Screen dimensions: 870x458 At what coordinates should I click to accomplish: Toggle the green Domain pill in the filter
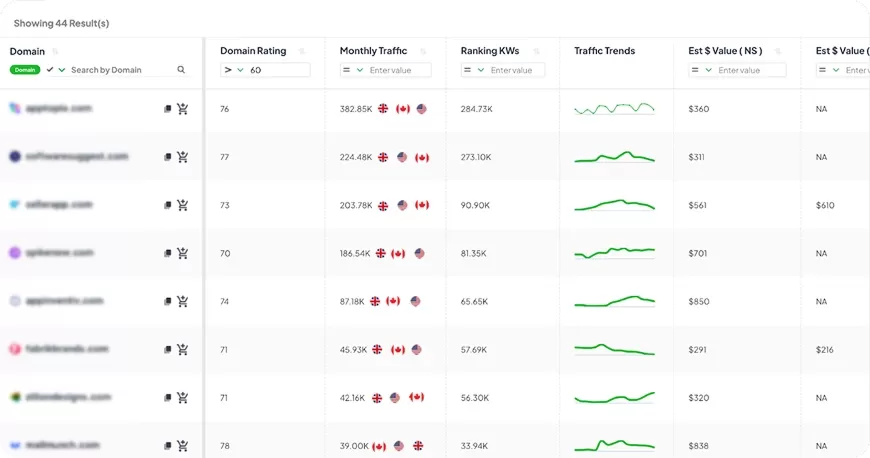point(25,70)
